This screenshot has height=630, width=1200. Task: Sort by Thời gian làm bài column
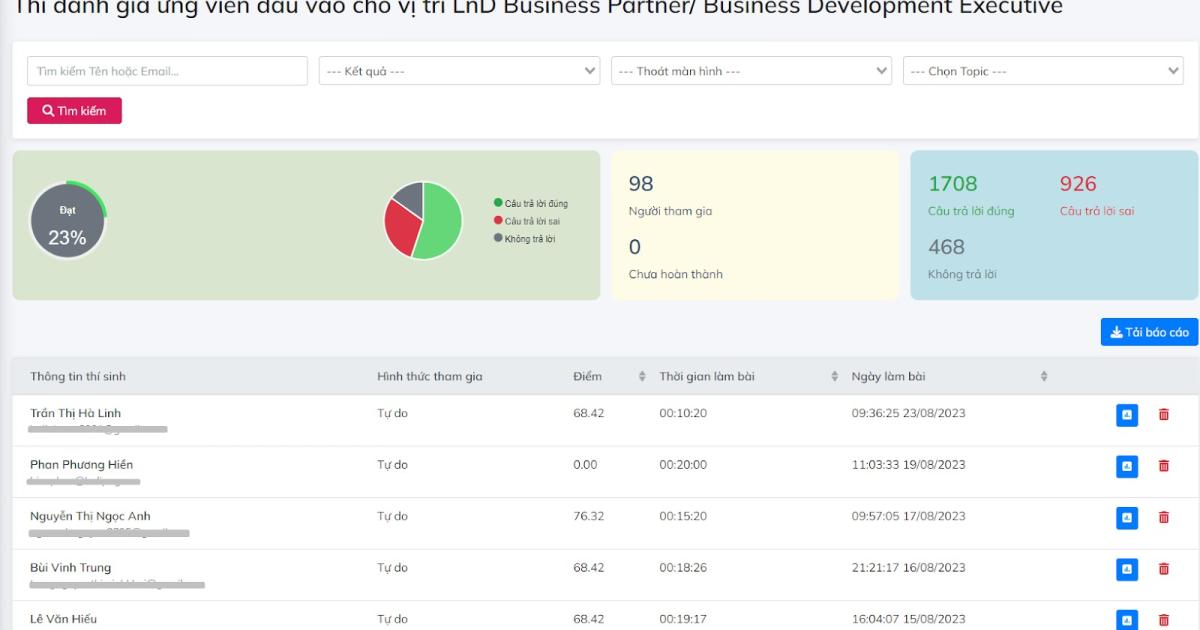pyautogui.click(x=834, y=377)
